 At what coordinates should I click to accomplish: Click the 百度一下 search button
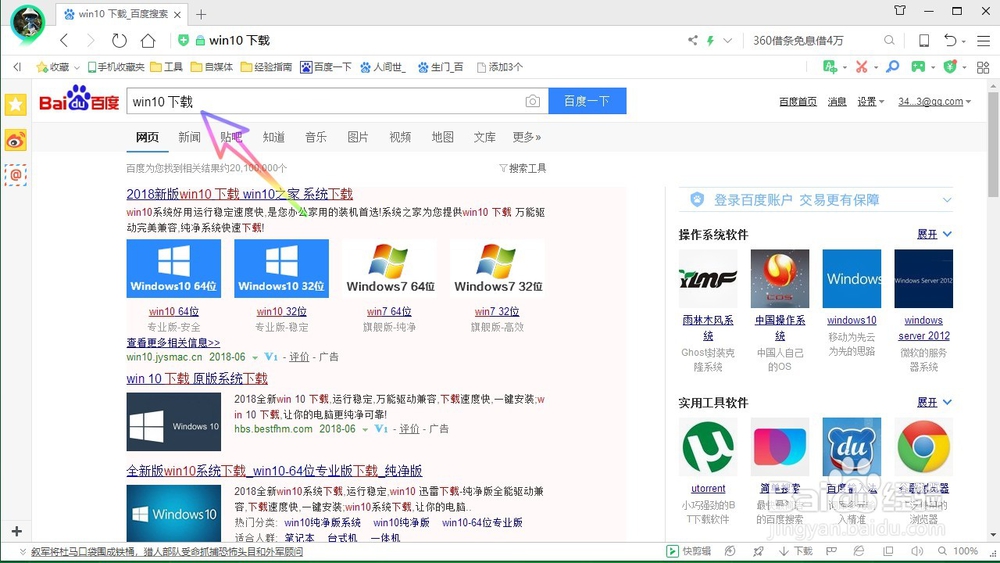click(587, 101)
